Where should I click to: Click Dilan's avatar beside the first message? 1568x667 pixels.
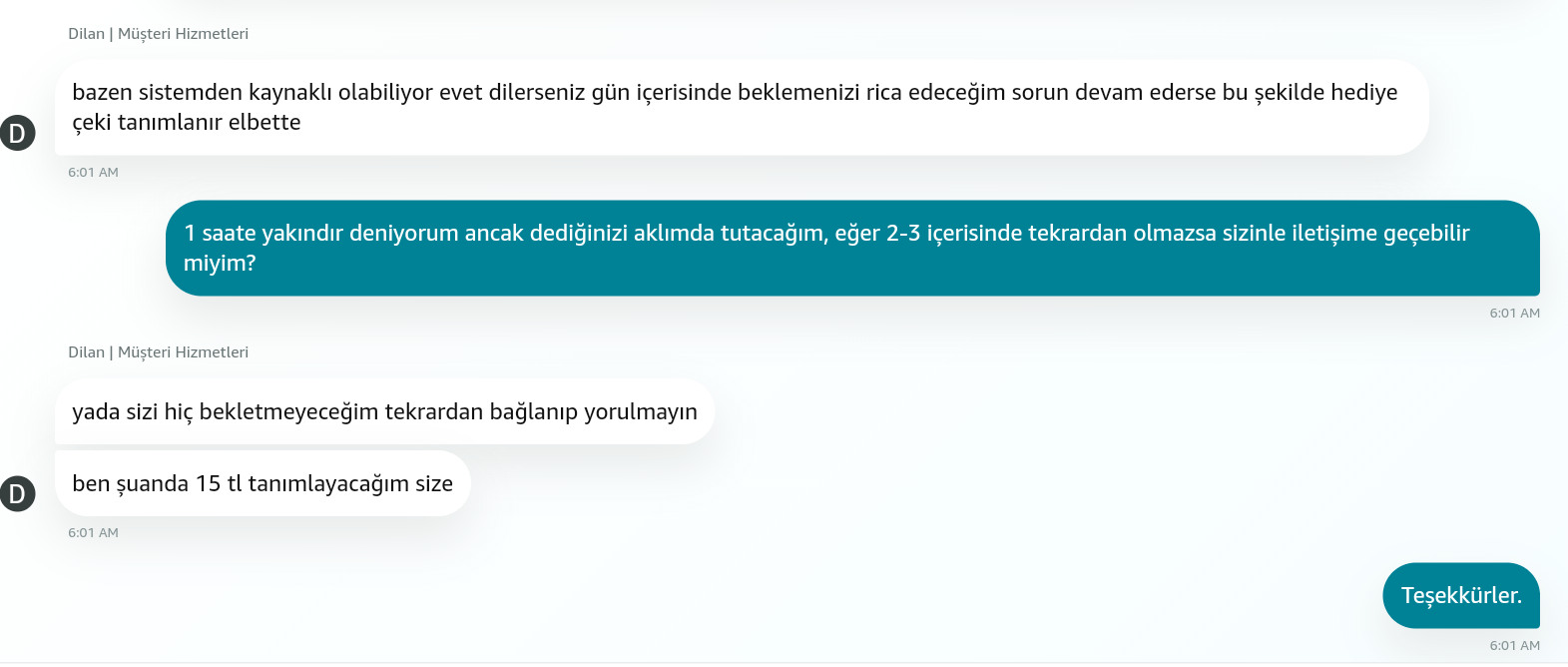(x=17, y=133)
